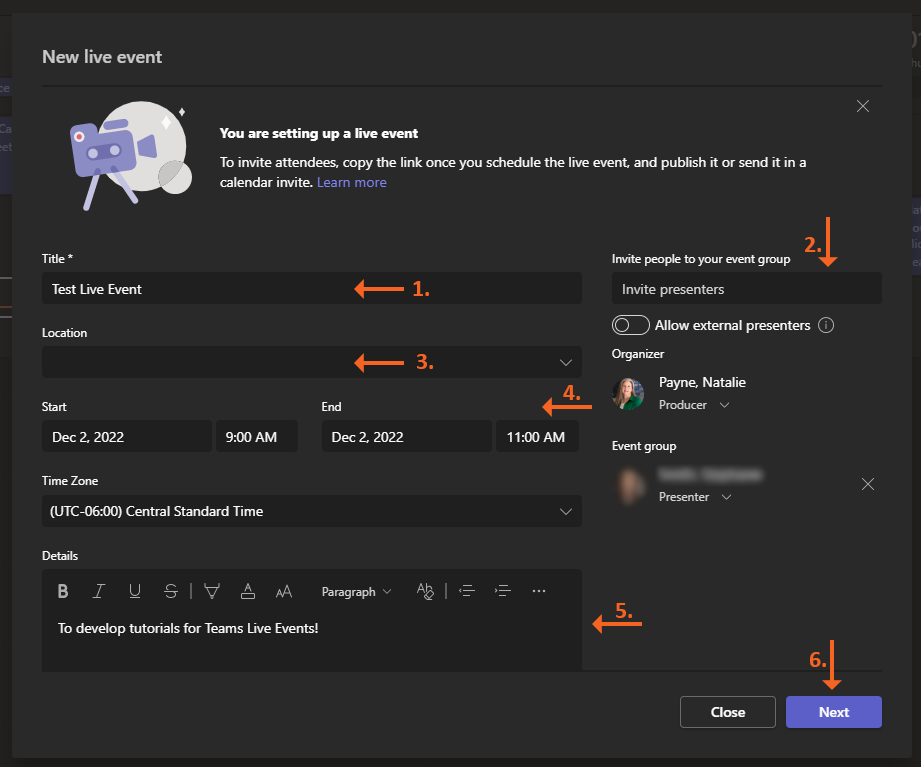921x767 pixels.
Task: Open the Learn more link
Action: (351, 182)
